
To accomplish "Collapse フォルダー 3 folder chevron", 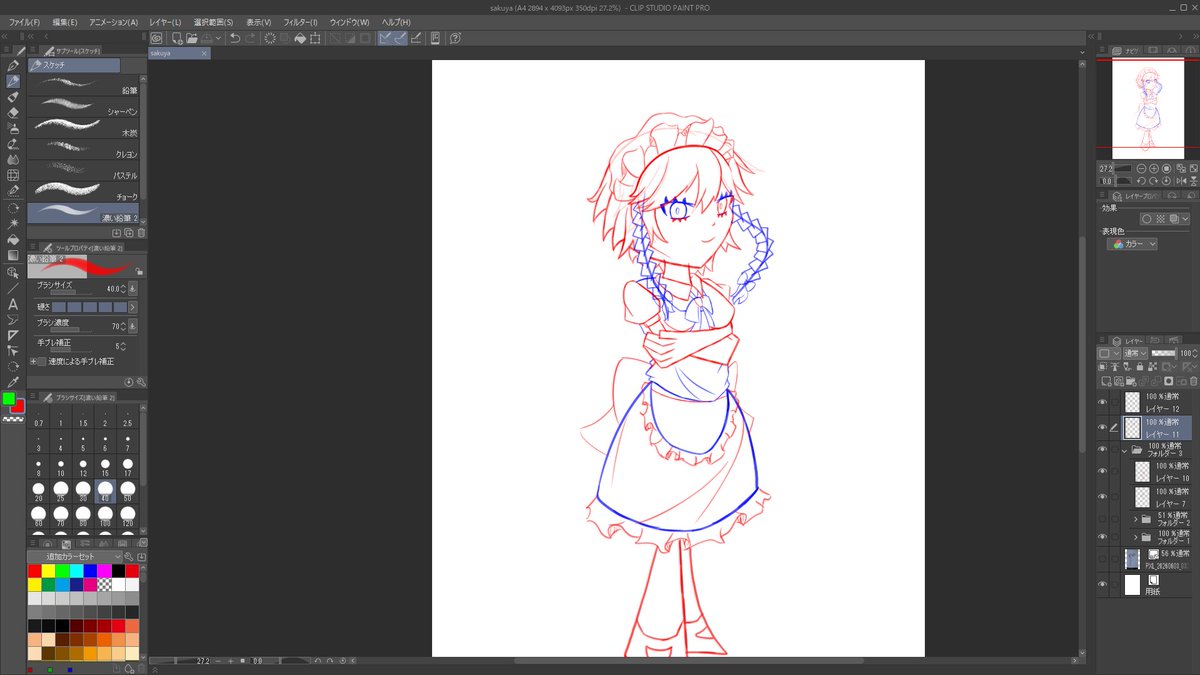I will tap(1125, 451).
